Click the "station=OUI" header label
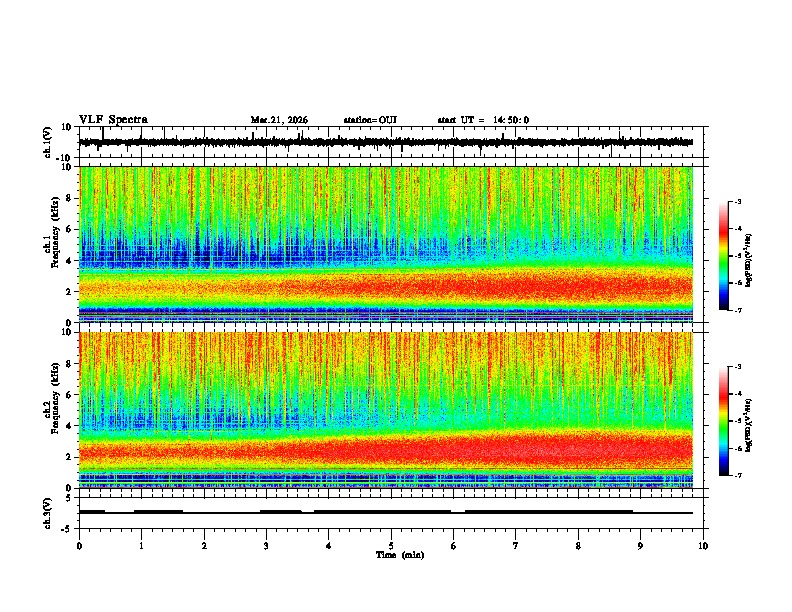Screen dimensions: 792x612 370,120
